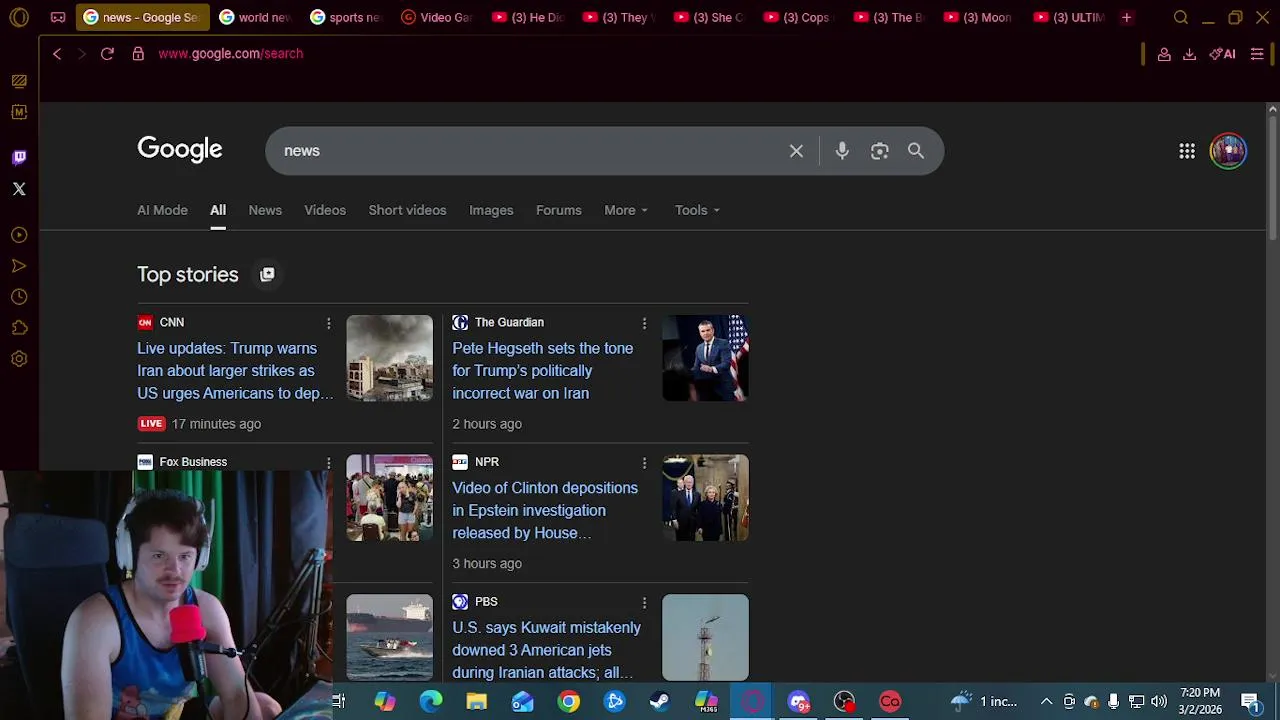Clear the search query with X

[796, 151]
